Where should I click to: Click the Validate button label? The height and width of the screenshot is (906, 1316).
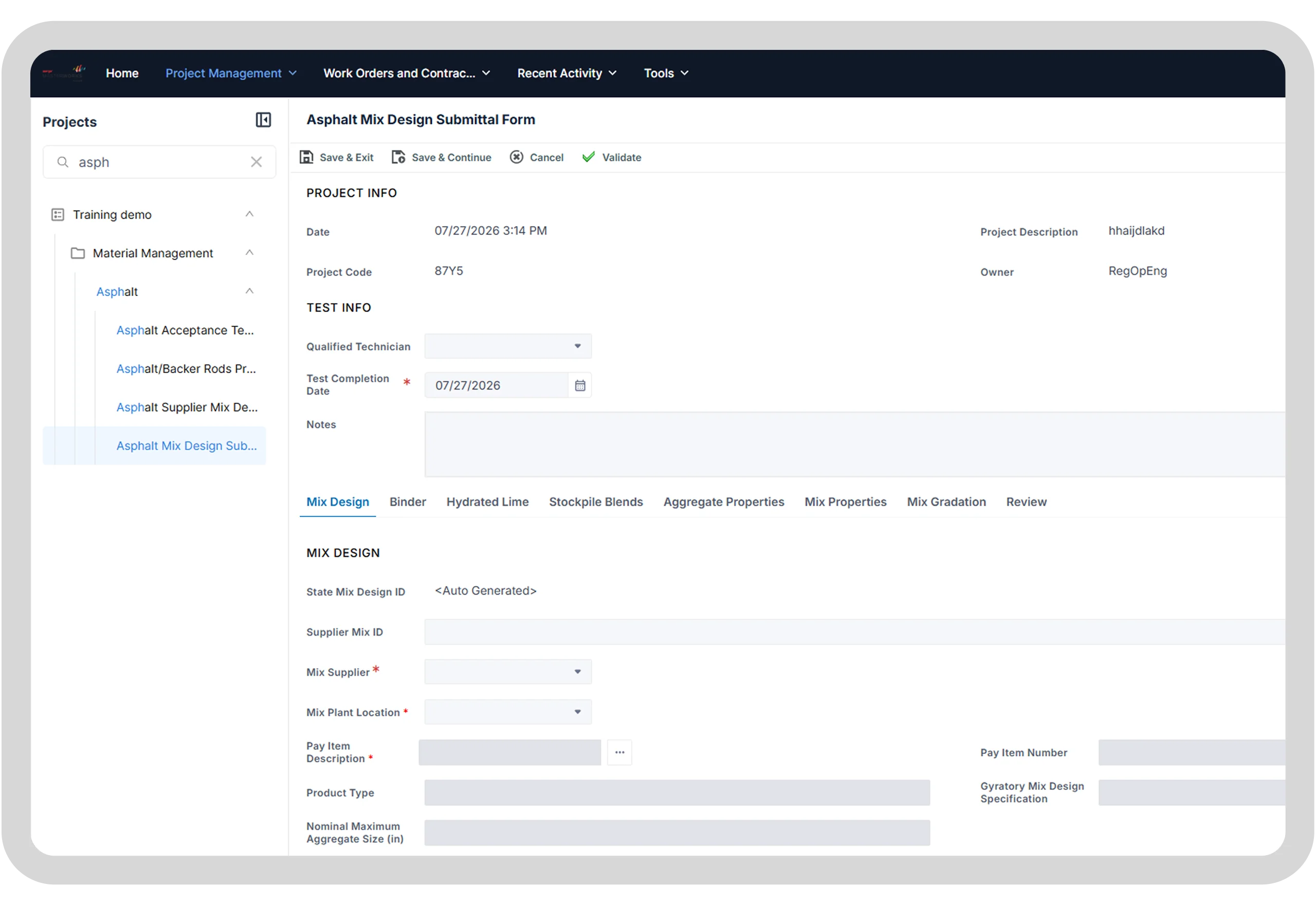pos(621,158)
